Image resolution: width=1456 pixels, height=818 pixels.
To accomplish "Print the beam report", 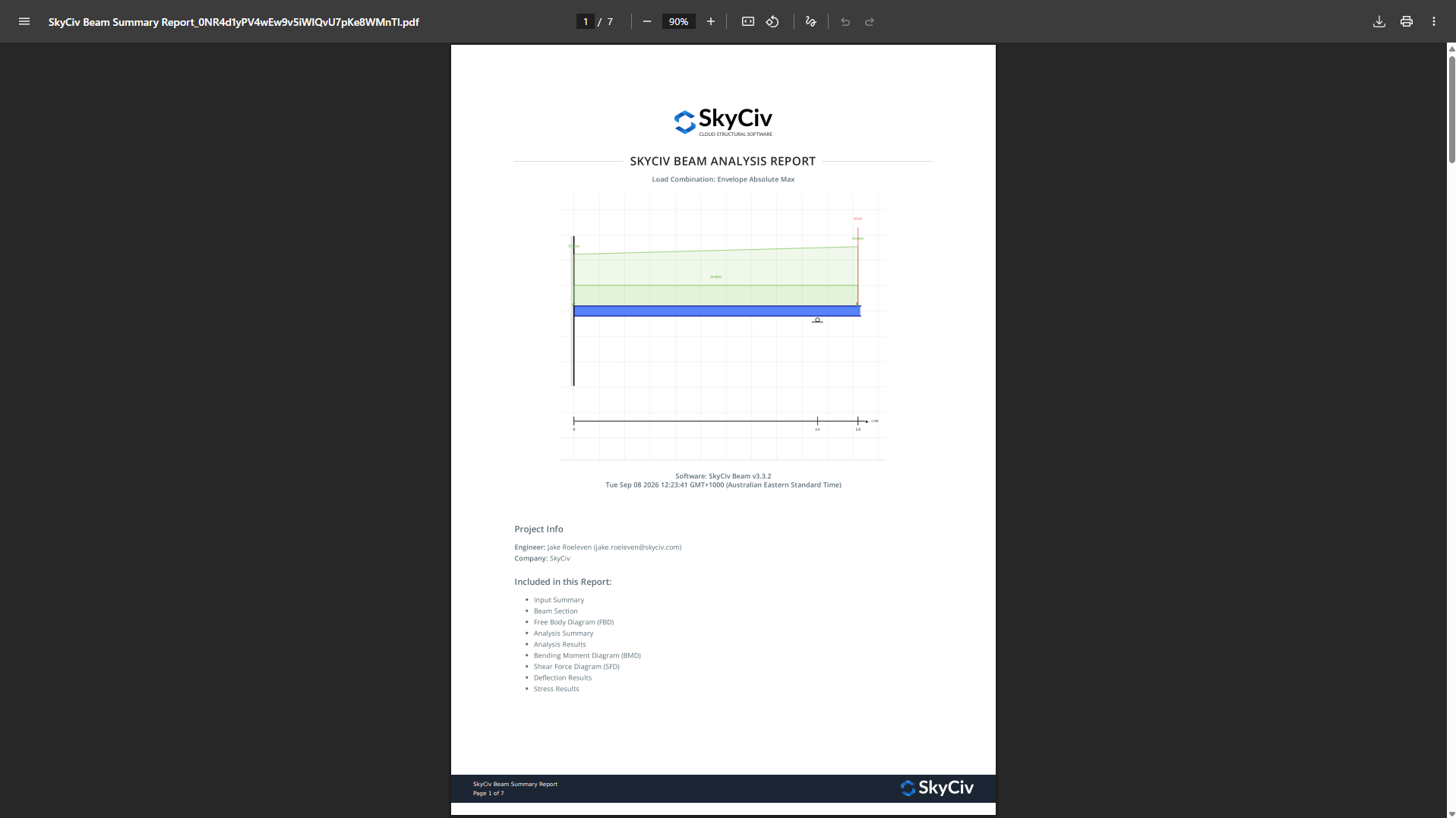I will coord(1407,22).
